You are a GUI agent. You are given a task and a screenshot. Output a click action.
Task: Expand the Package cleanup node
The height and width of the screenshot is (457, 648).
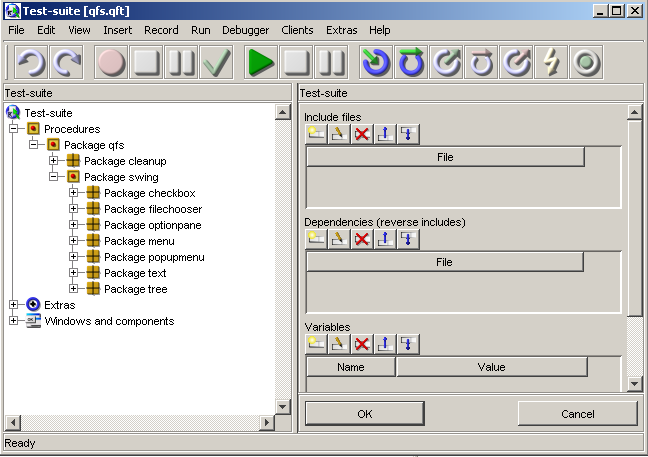pyautogui.click(x=54, y=161)
